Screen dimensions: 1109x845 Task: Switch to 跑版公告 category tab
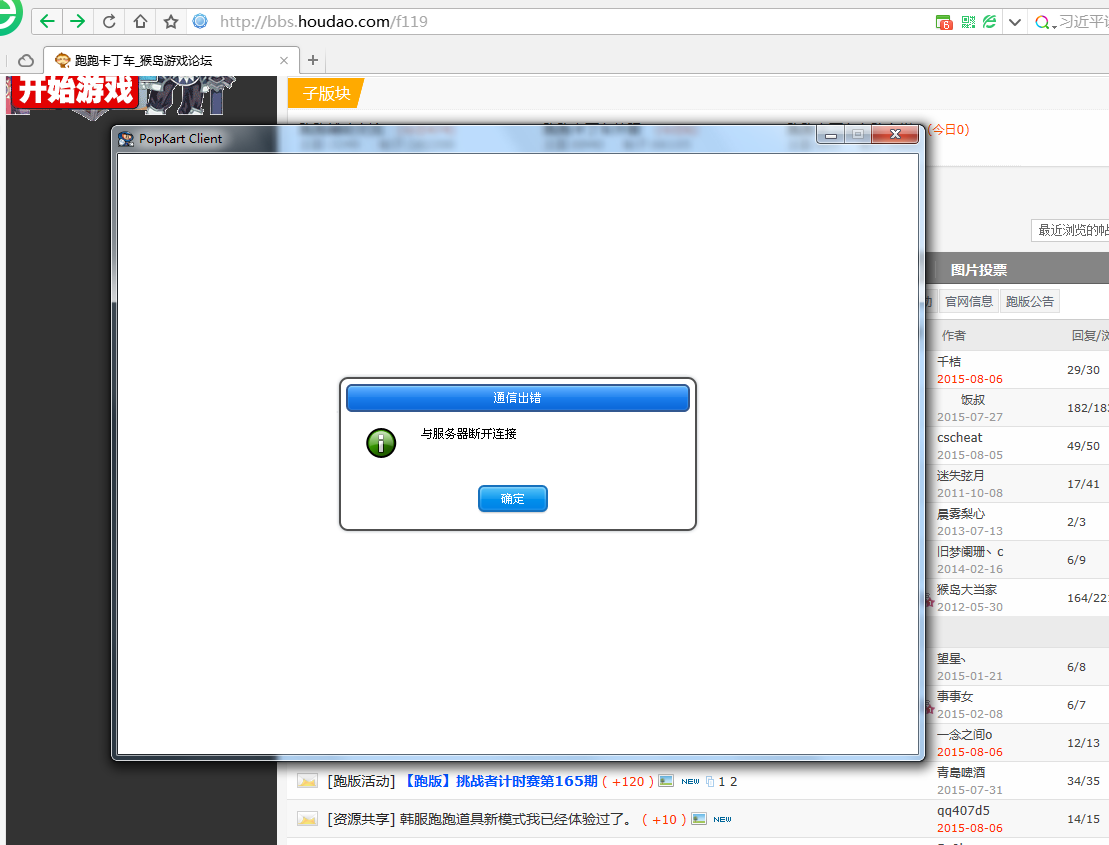click(1030, 301)
